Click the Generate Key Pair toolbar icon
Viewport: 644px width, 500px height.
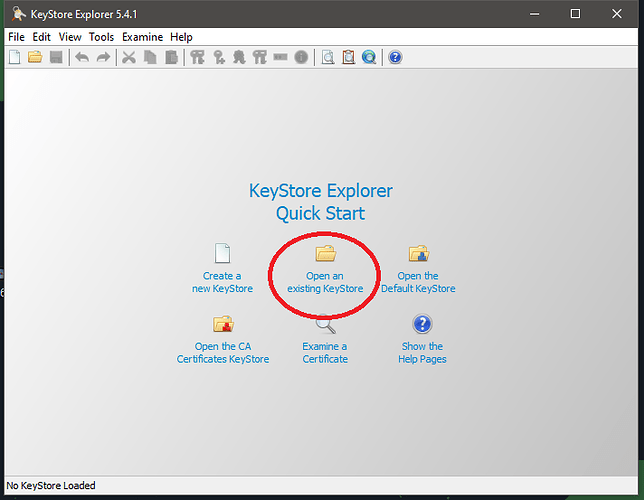[198, 57]
